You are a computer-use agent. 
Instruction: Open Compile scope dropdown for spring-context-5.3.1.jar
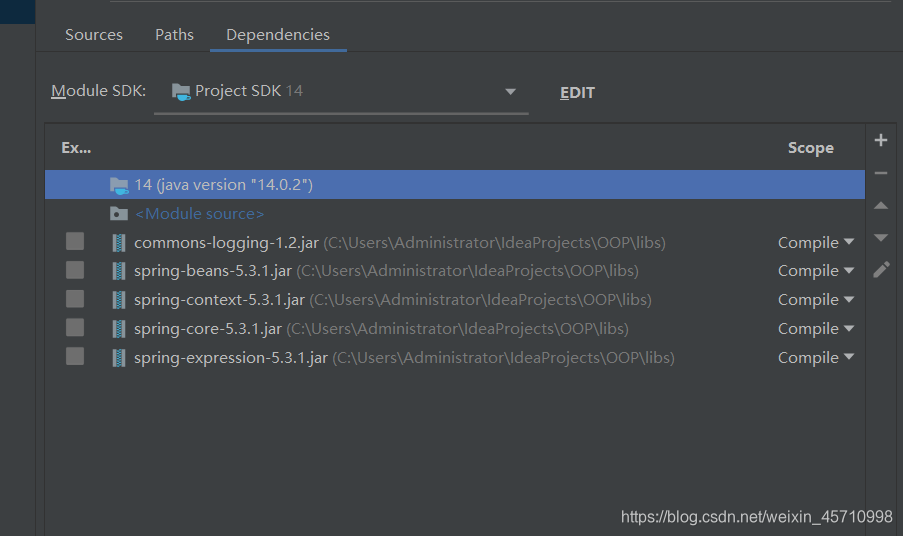click(815, 300)
